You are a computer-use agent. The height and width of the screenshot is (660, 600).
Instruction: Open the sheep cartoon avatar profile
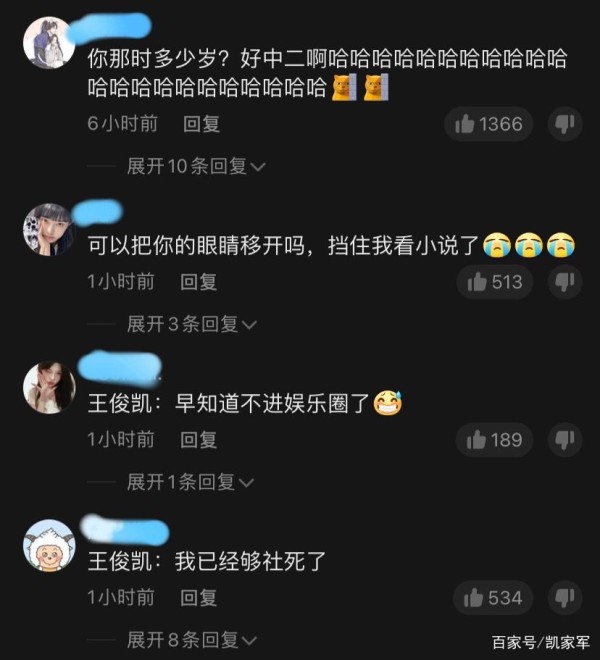pyautogui.click(x=49, y=545)
